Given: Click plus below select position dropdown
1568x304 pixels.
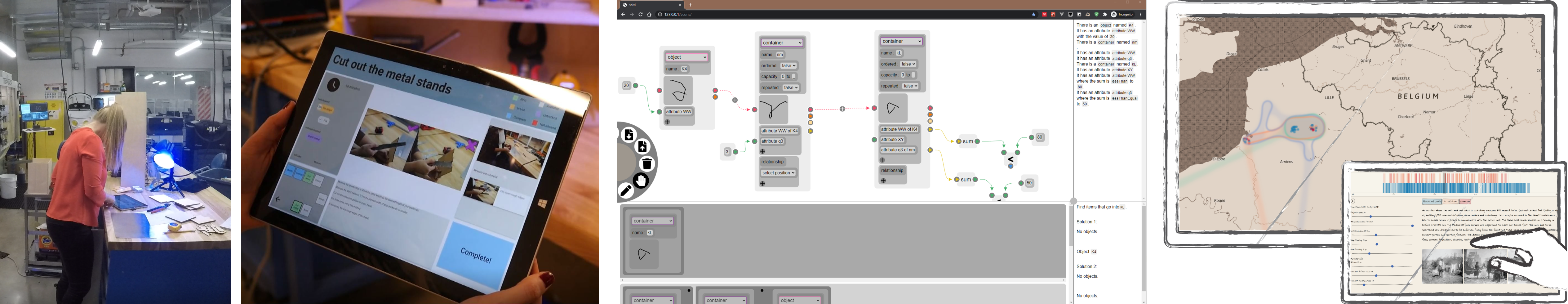Looking at the screenshot, I should coord(763,183).
